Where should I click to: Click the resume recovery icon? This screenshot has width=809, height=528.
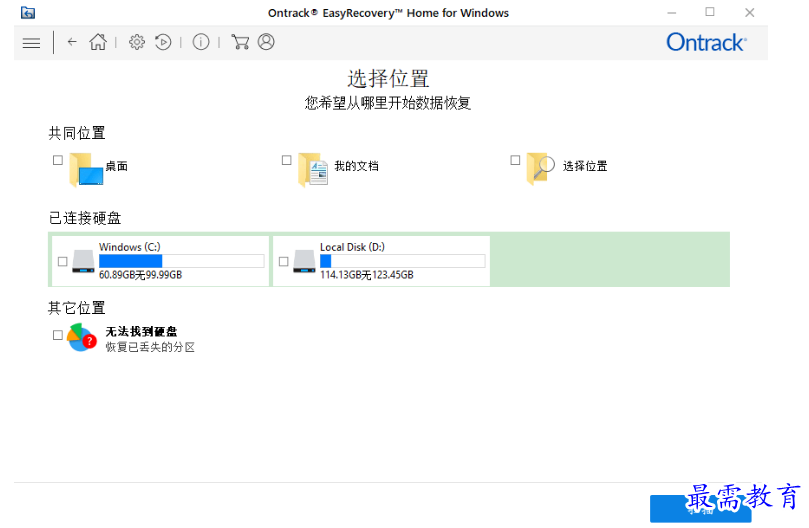point(163,42)
